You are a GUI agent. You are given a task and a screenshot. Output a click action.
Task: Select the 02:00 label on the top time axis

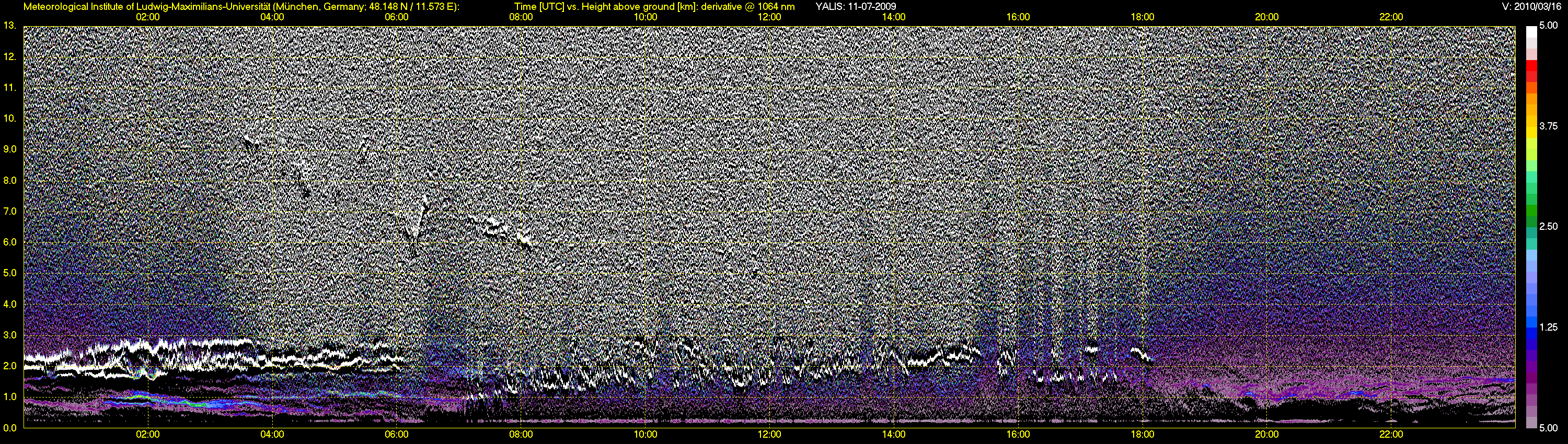coord(148,17)
